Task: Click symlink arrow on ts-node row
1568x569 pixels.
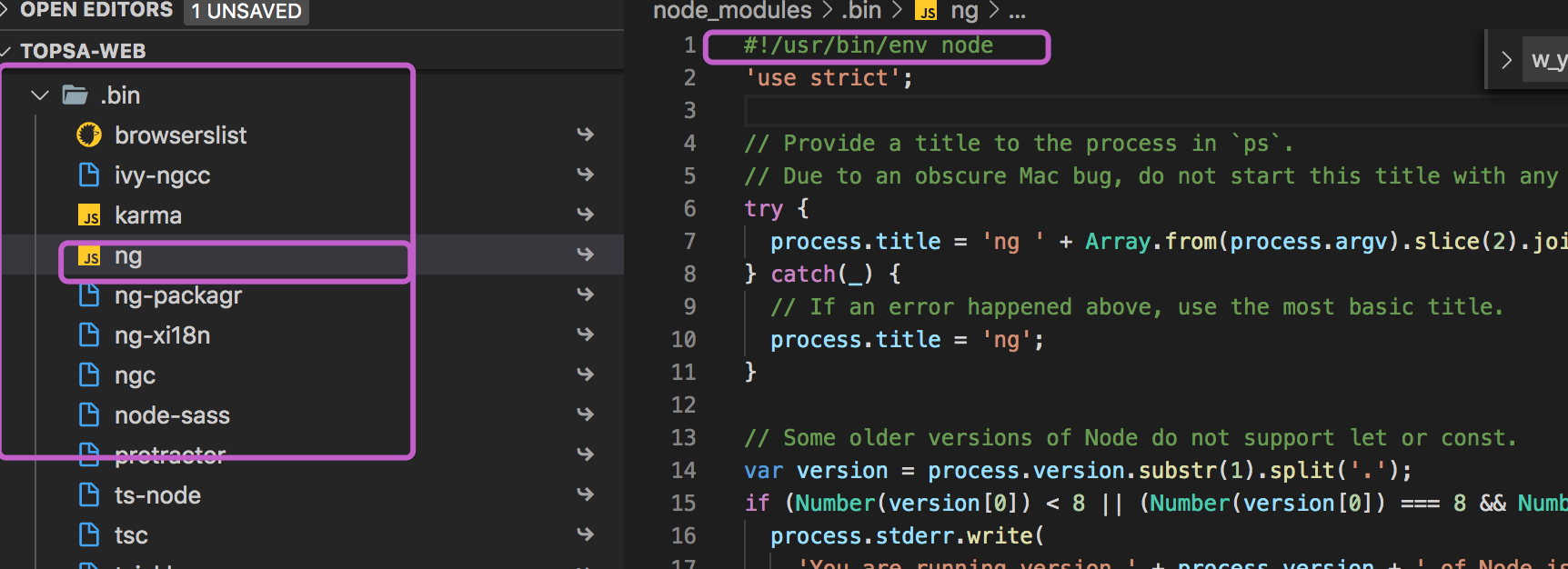Action: coord(585,494)
